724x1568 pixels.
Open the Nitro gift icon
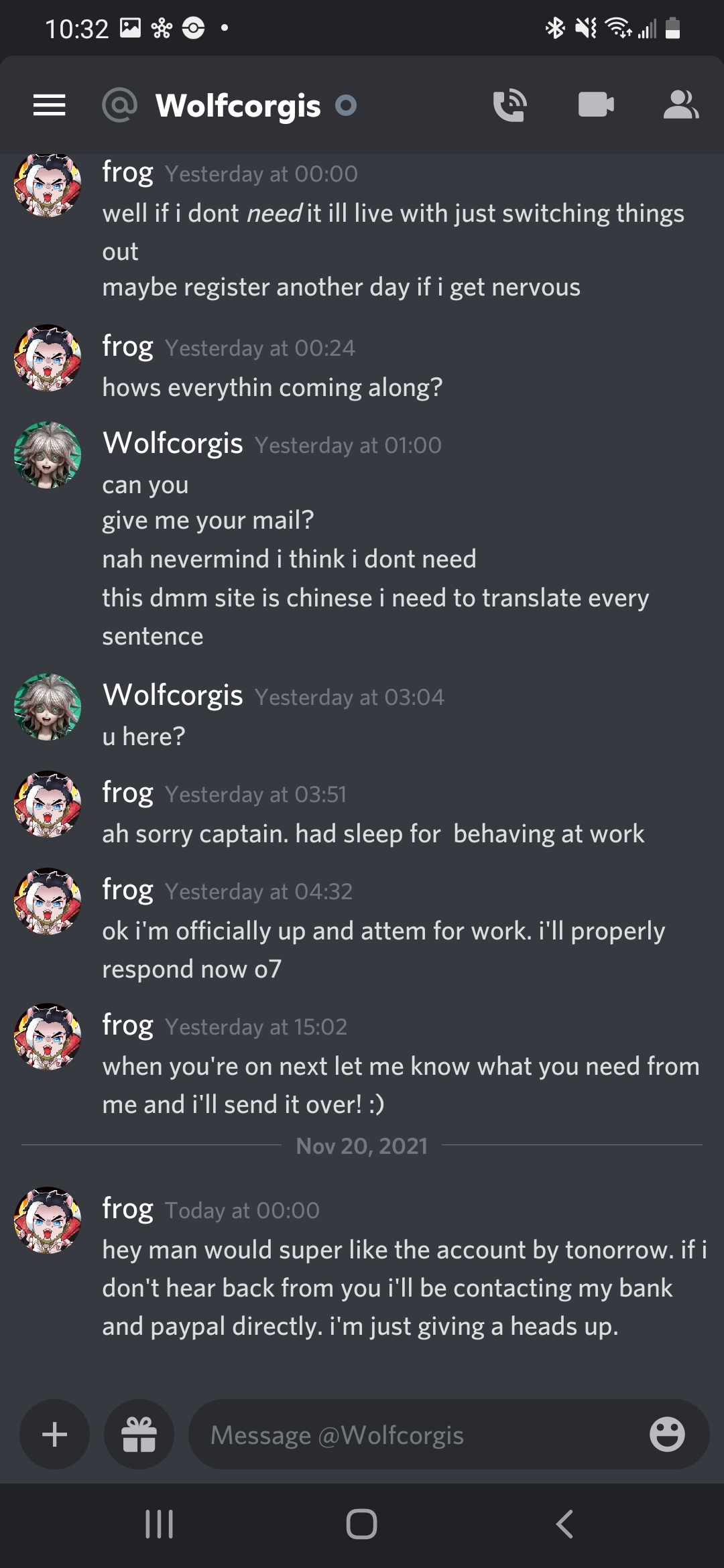139,1435
